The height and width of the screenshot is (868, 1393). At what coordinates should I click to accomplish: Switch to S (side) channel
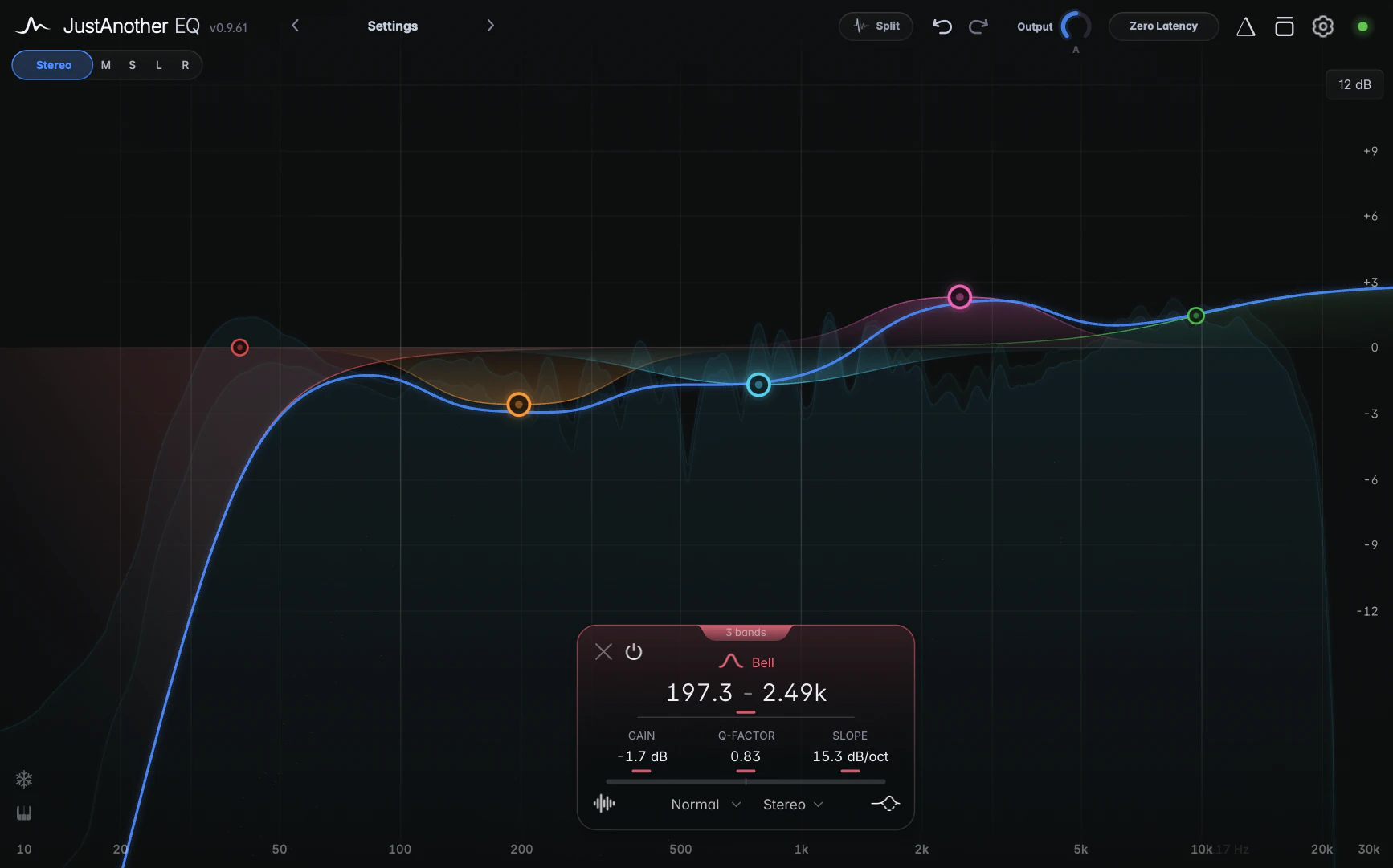click(x=133, y=65)
